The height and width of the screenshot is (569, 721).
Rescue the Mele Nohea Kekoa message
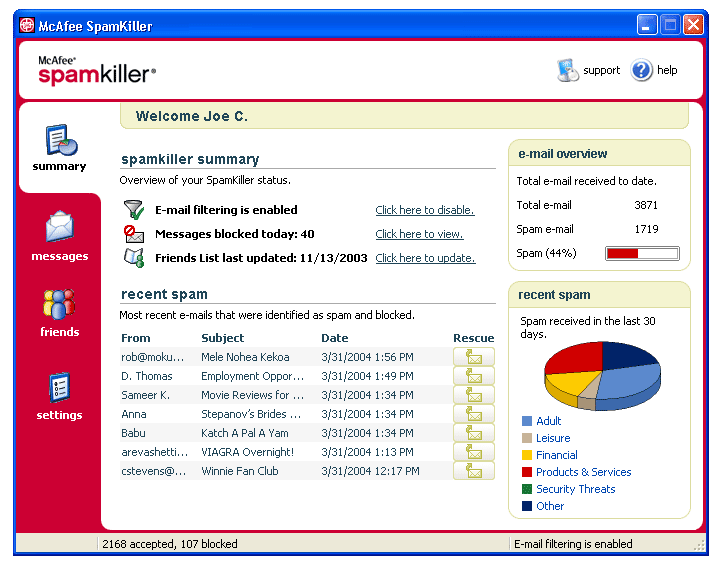474,357
